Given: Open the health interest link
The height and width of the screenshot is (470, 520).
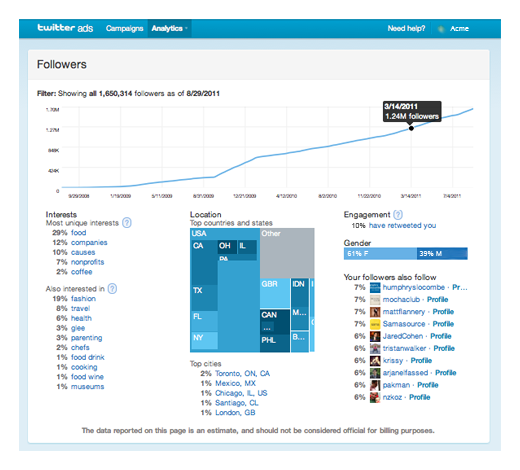Looking at the screenshot, I should pyautogui.click(x=81, y=318).
